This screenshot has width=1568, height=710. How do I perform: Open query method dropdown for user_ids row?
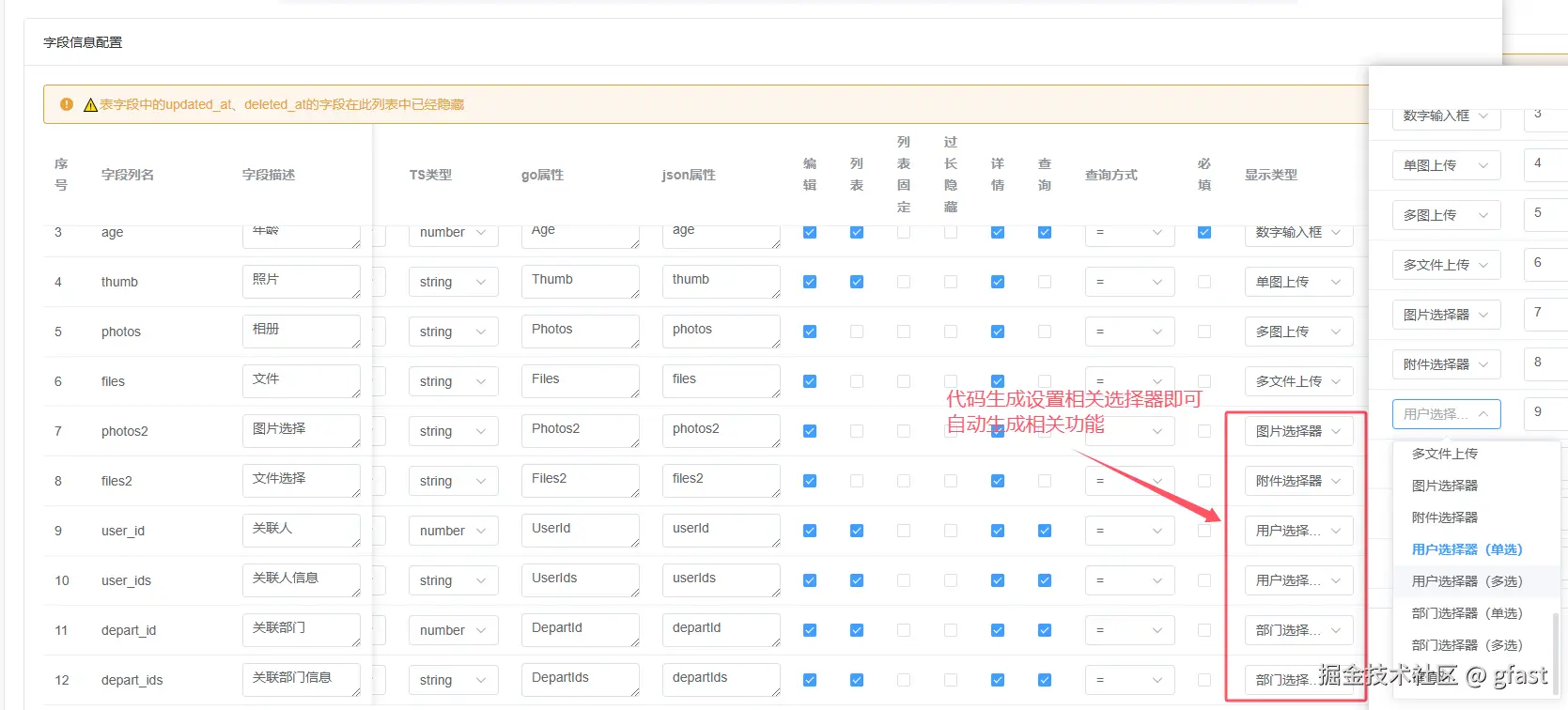pos(1129,580)
